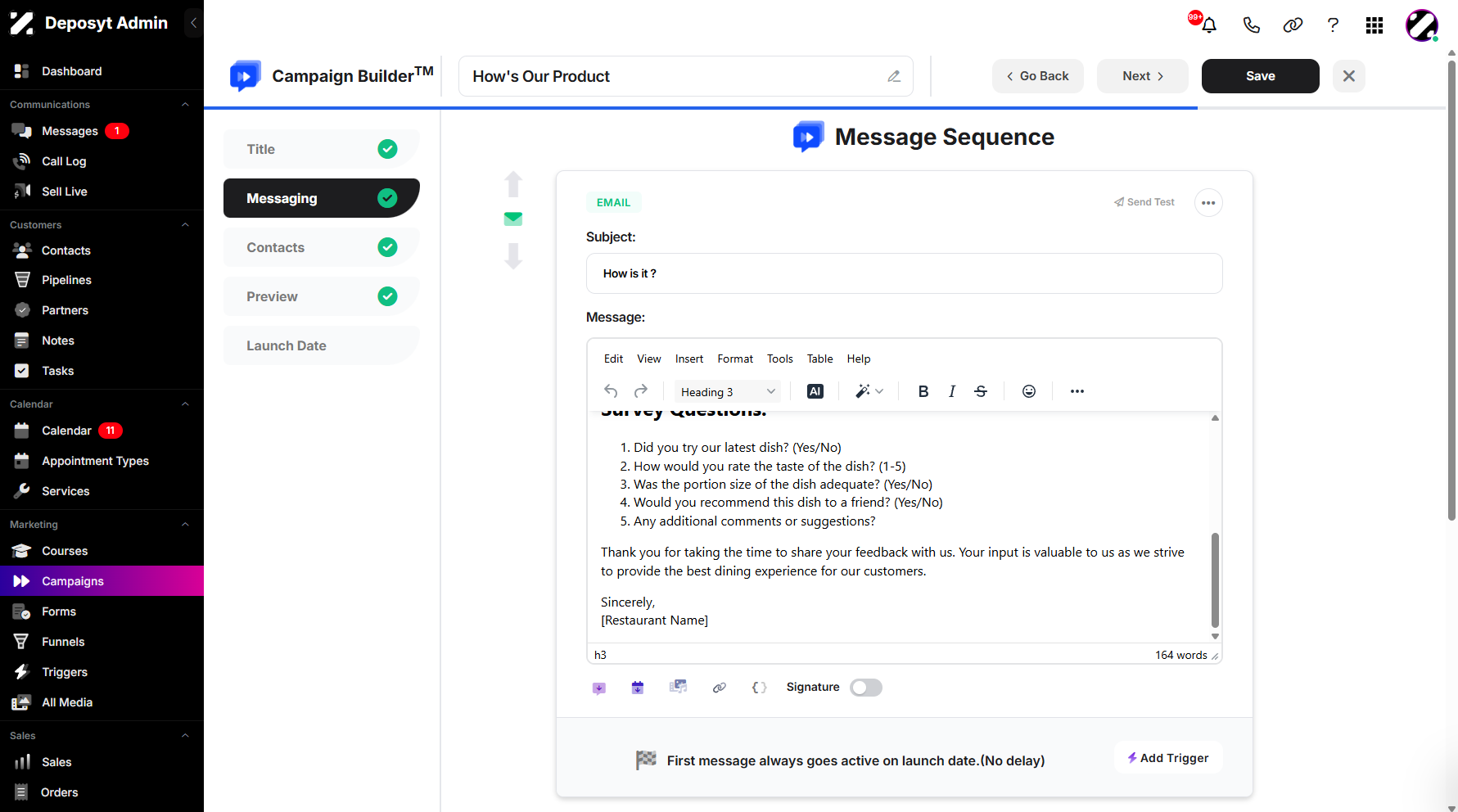Open the editor Insert menu
Screen dimensions: 1458x812
[689, 359]
